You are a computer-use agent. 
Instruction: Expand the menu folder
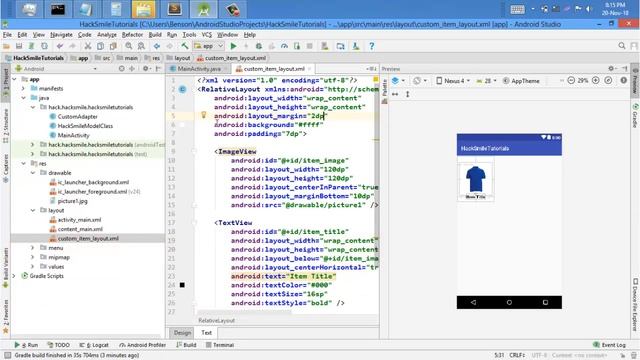(33, 248)
